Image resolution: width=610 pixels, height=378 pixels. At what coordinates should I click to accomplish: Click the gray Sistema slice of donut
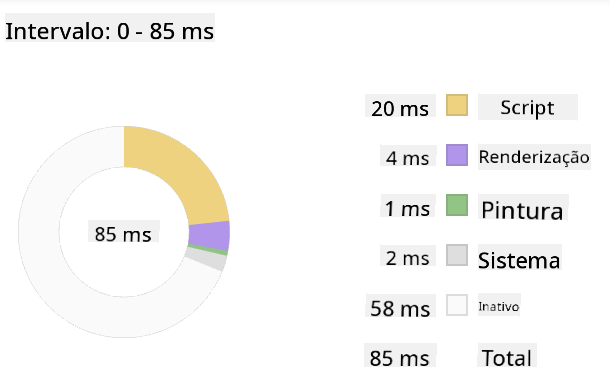[x=206, y=259]
